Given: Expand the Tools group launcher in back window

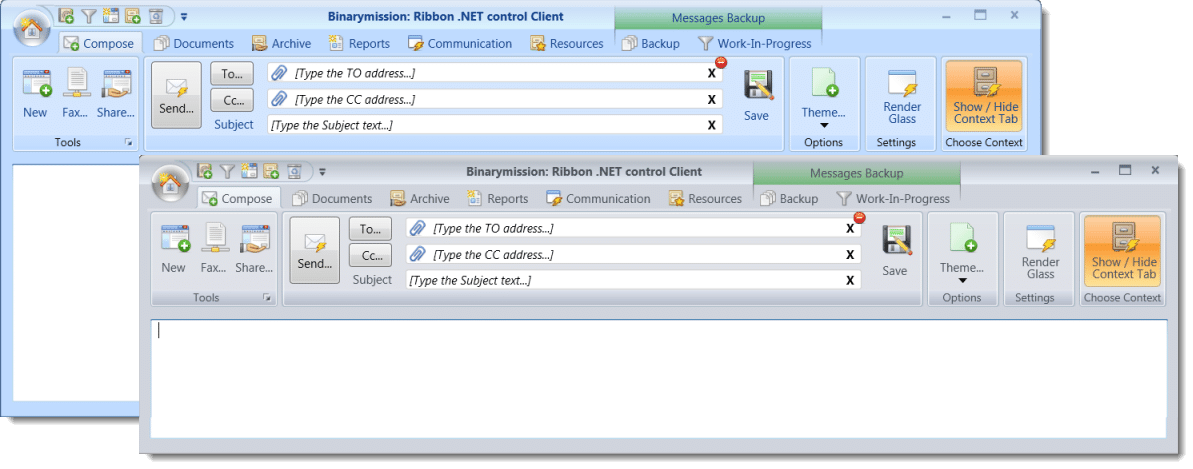Looking at the screenshot, I should point(129,142).
